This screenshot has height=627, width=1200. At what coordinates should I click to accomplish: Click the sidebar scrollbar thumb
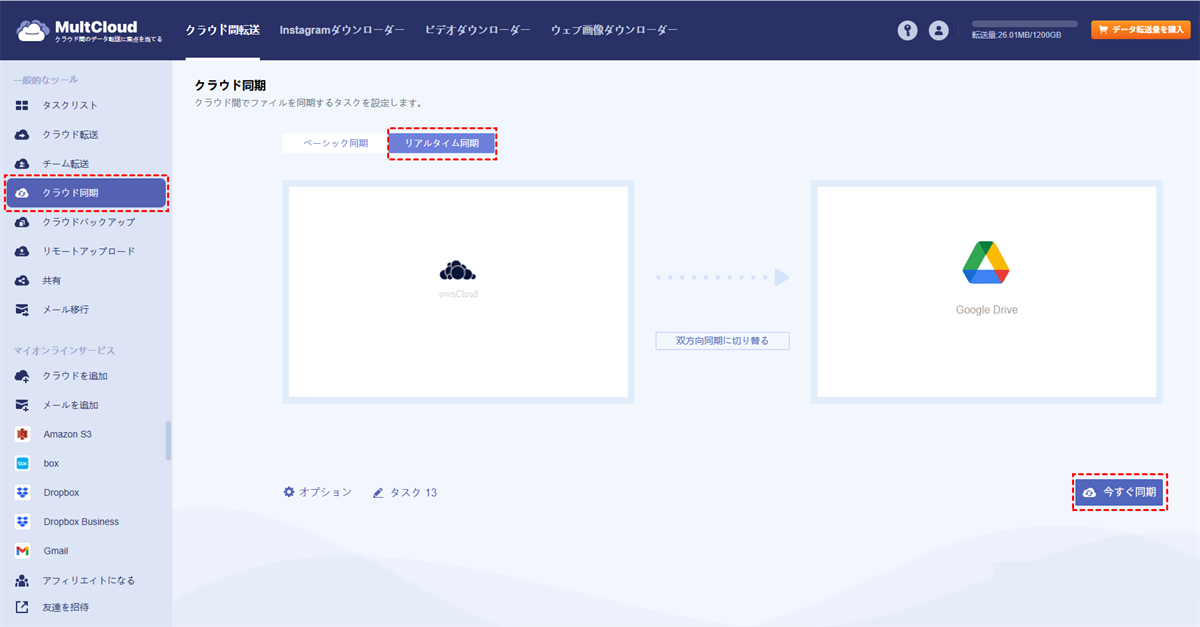[168, 441]
